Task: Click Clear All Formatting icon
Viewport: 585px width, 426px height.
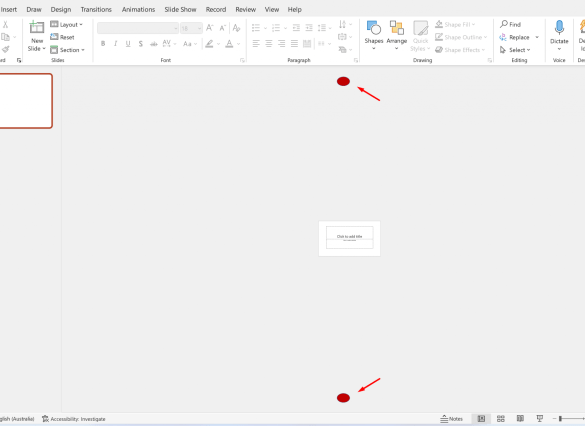Action: [236, 28]
